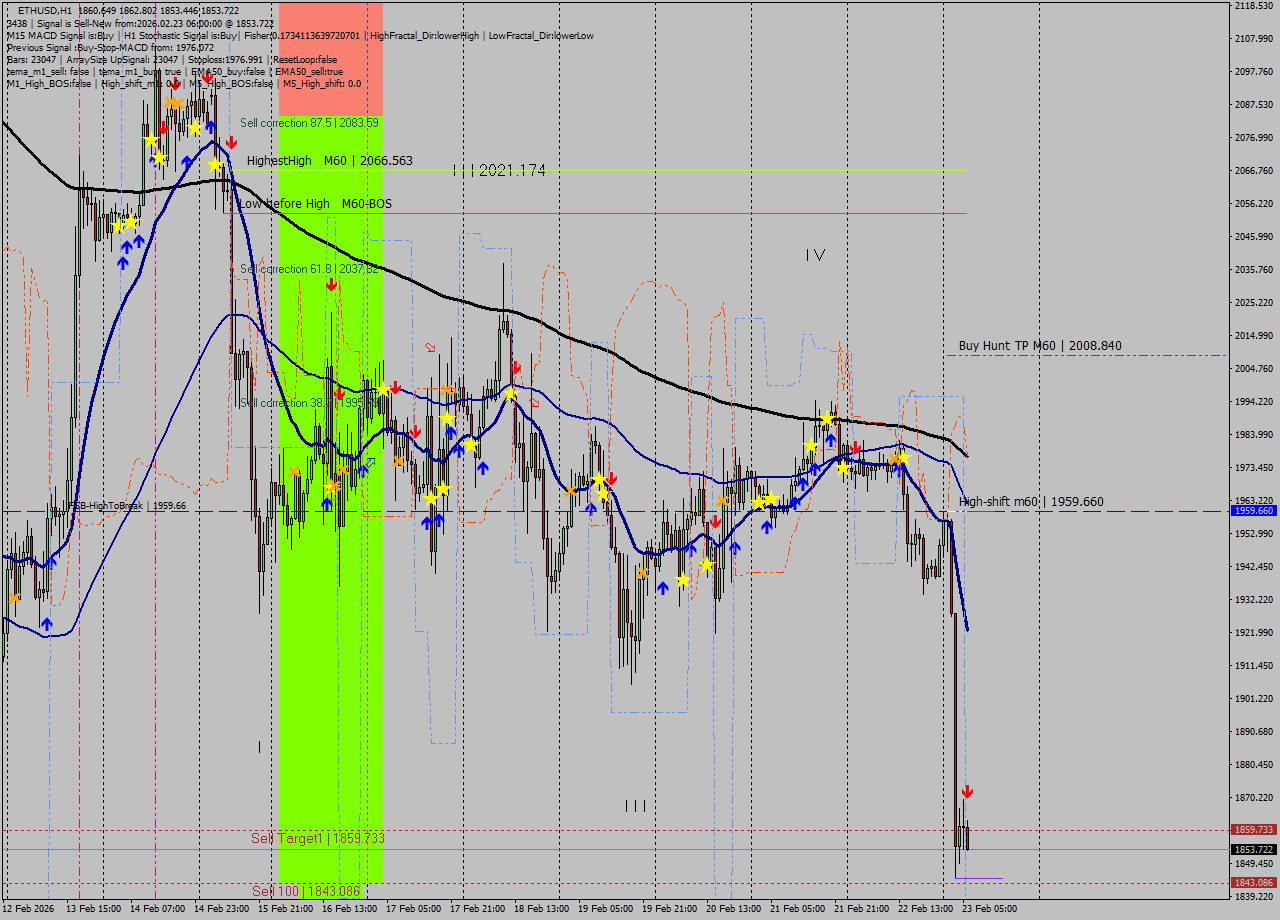Click the red arrow at Sell correction 61.8
This screenshot has height=920, width=1280.
[x=331, y=284]
